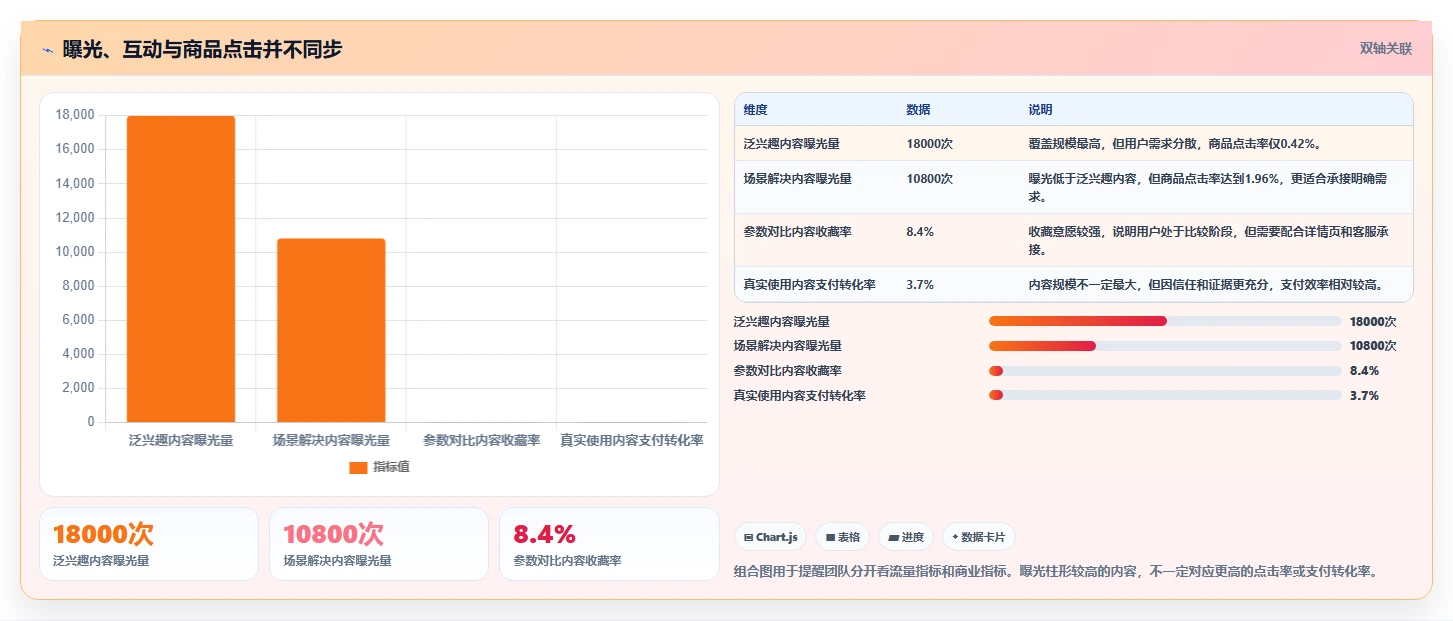The image size is (1453, 621).
Task: Click the 18000次 value beside the progress bar
Action: point(1373,322)
